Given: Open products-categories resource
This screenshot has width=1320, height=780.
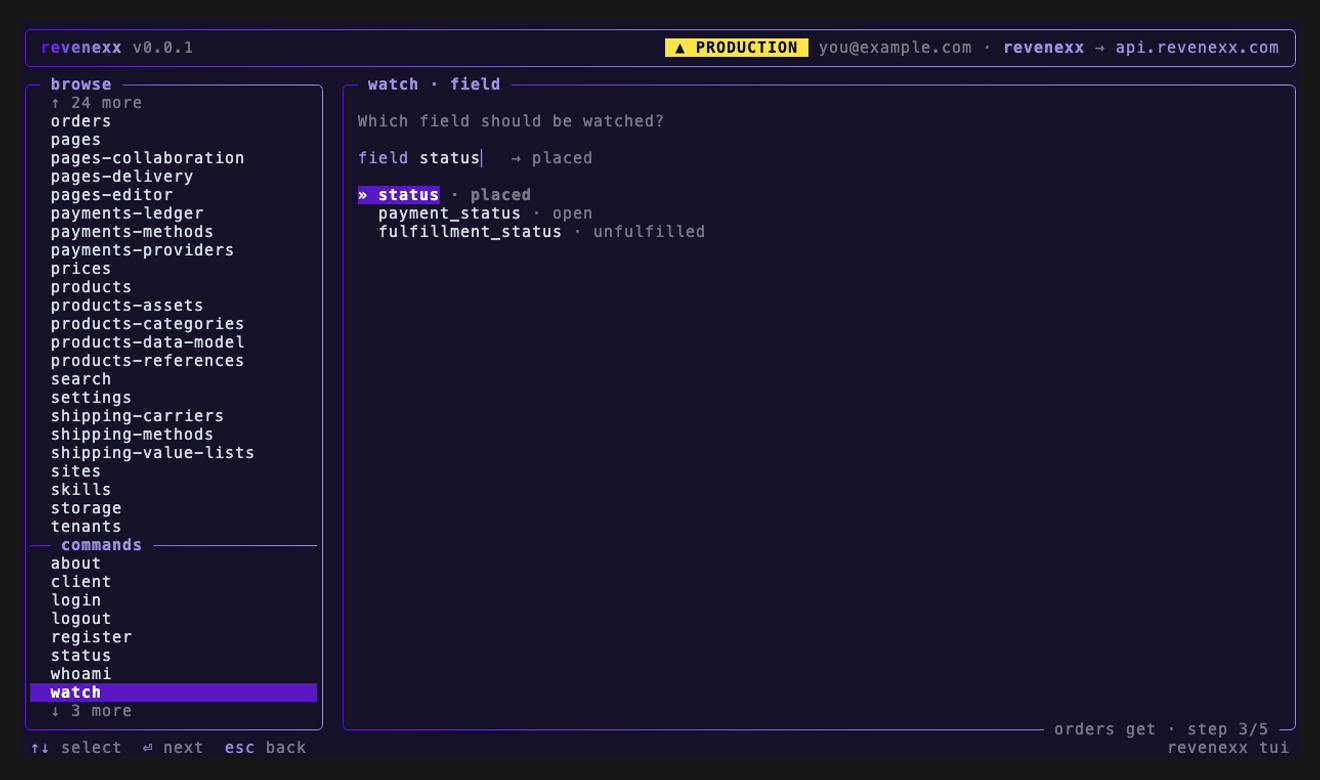Looking at the screenshot, I should pyautogui.click(x=147, y=324).
